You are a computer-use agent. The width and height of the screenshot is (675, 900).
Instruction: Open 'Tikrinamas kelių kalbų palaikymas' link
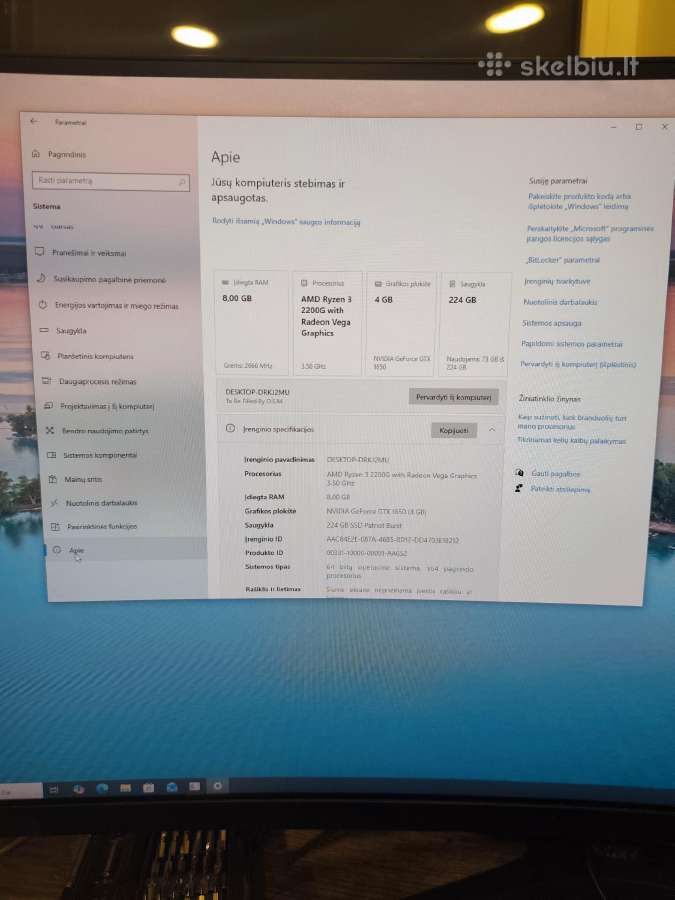[x=572, y=441]
